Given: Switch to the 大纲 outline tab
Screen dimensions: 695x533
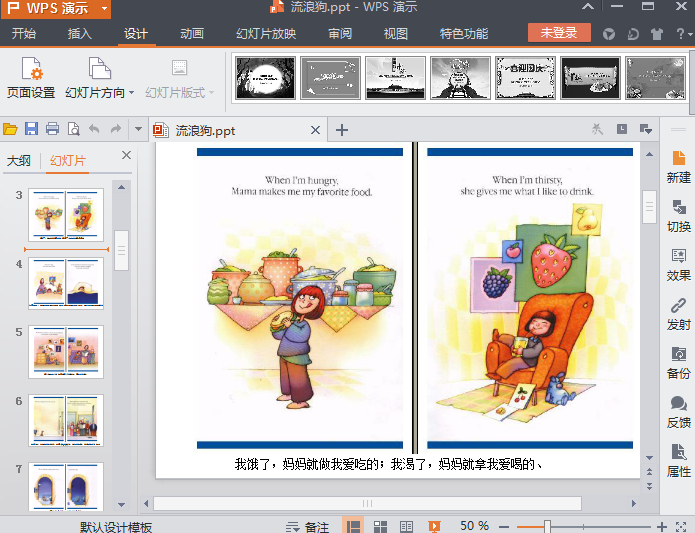Looking at the screenshot, I should (x=19, y=160).
